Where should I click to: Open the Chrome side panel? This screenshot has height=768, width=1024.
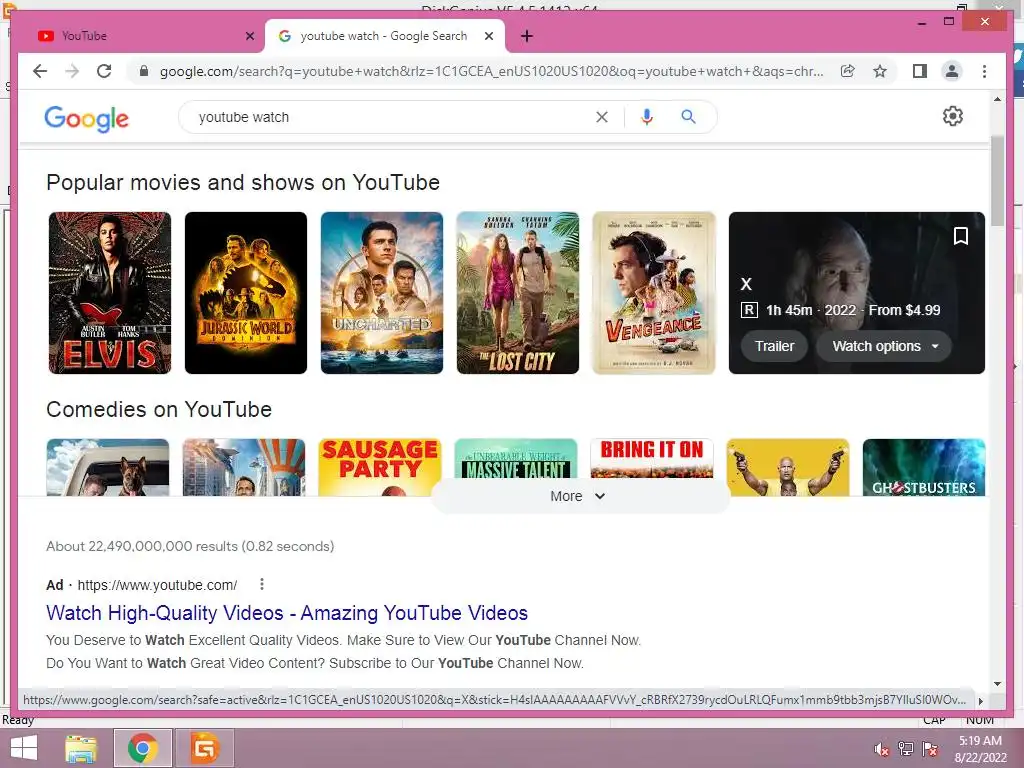coord(920,71)
